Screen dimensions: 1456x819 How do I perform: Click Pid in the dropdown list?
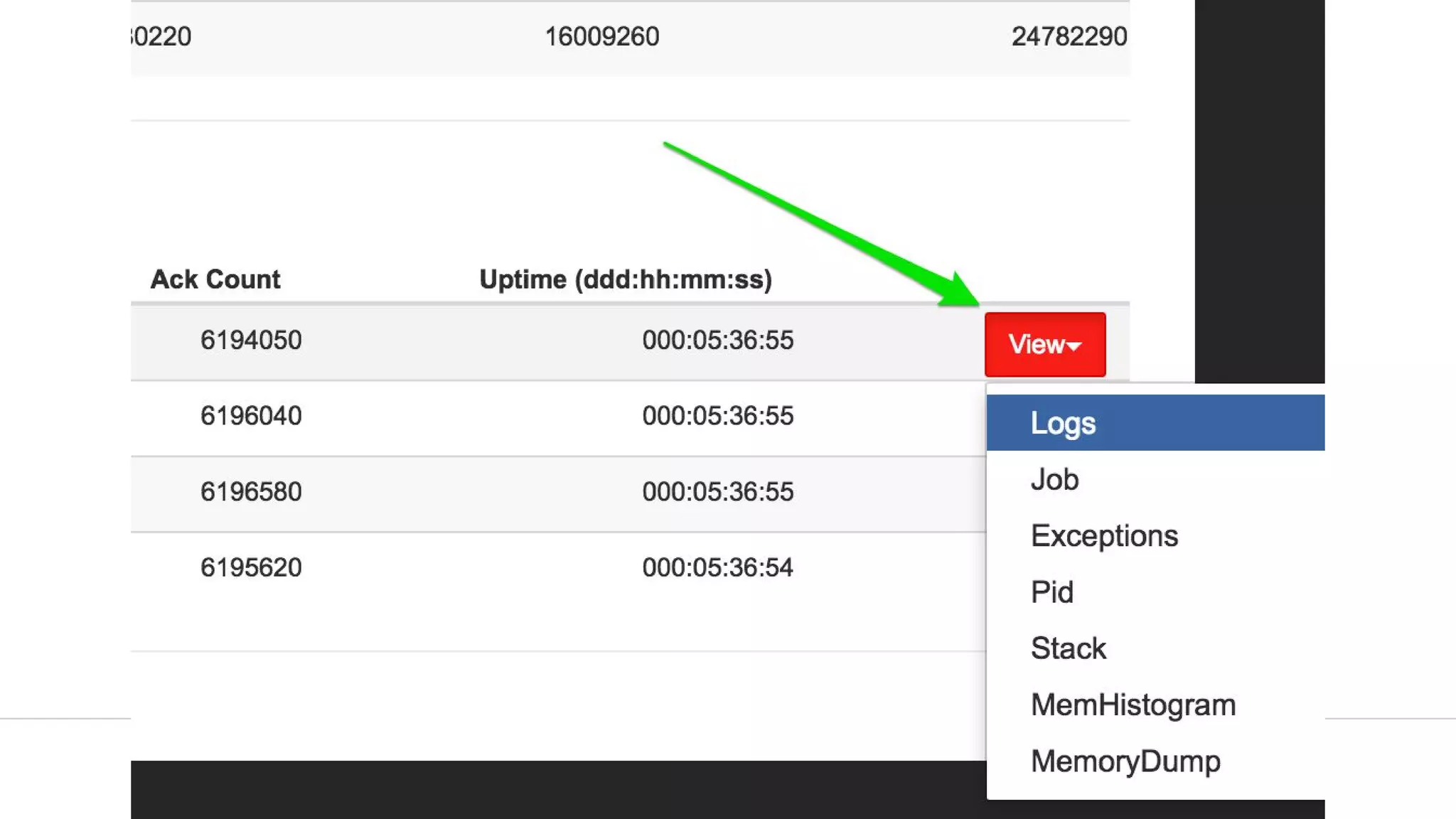coord(1051,591)
